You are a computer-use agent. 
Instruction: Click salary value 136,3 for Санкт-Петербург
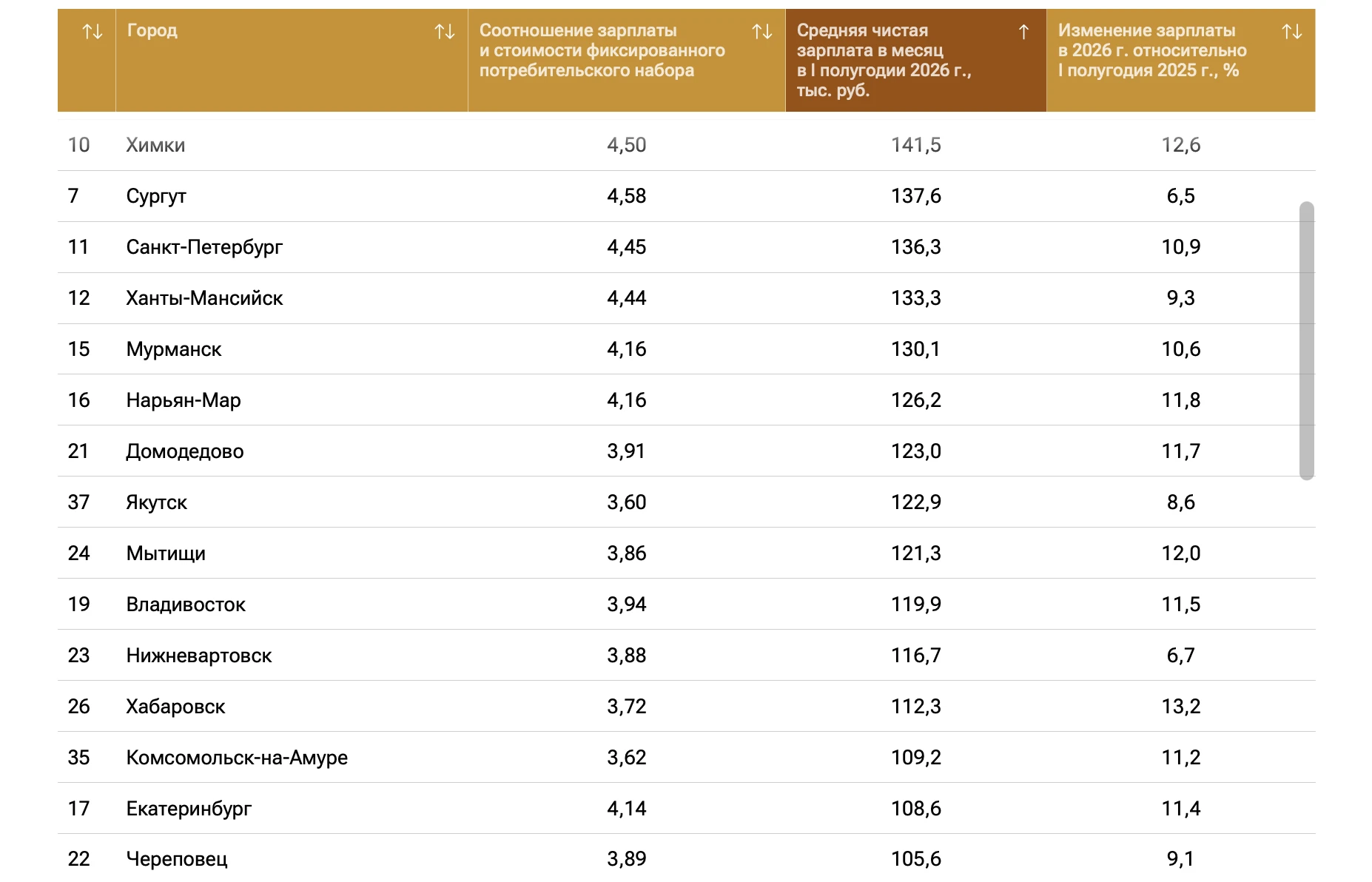pos(916,247)
